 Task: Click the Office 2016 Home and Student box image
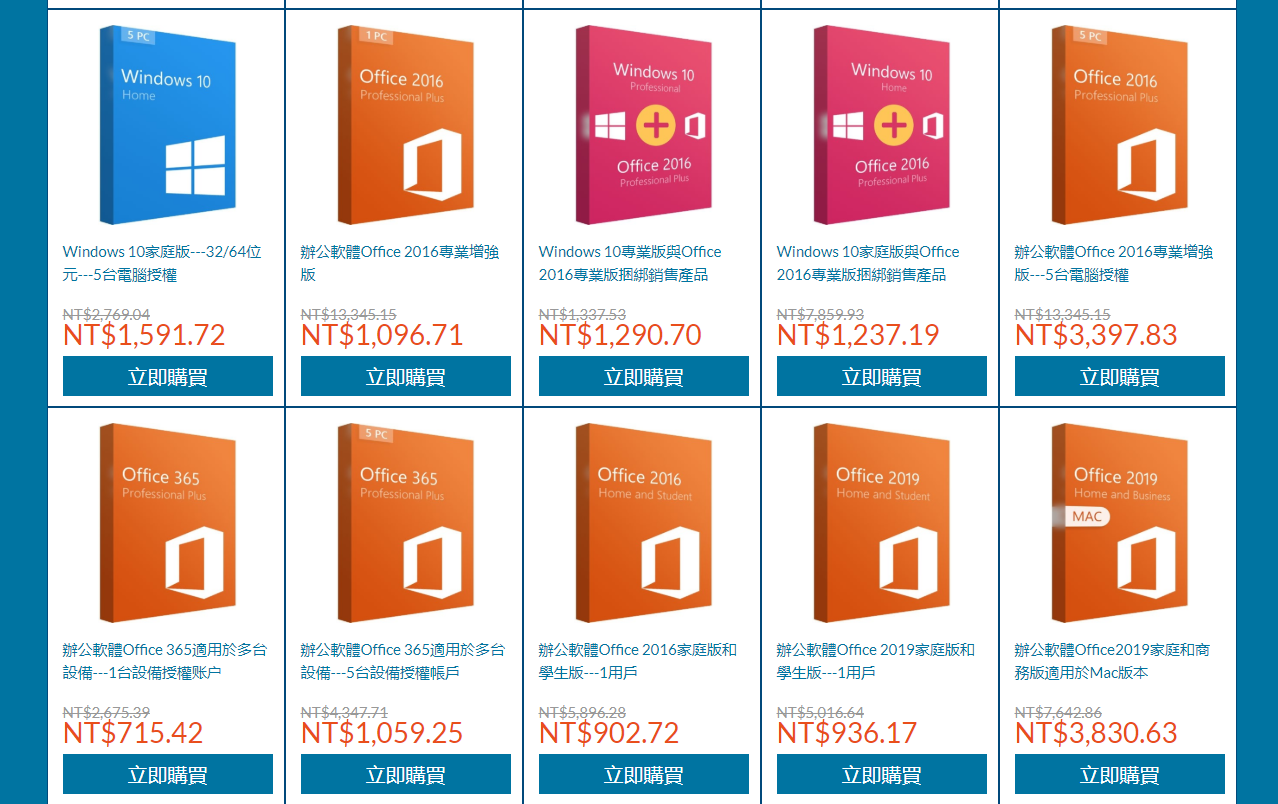(x=644, y=523)
